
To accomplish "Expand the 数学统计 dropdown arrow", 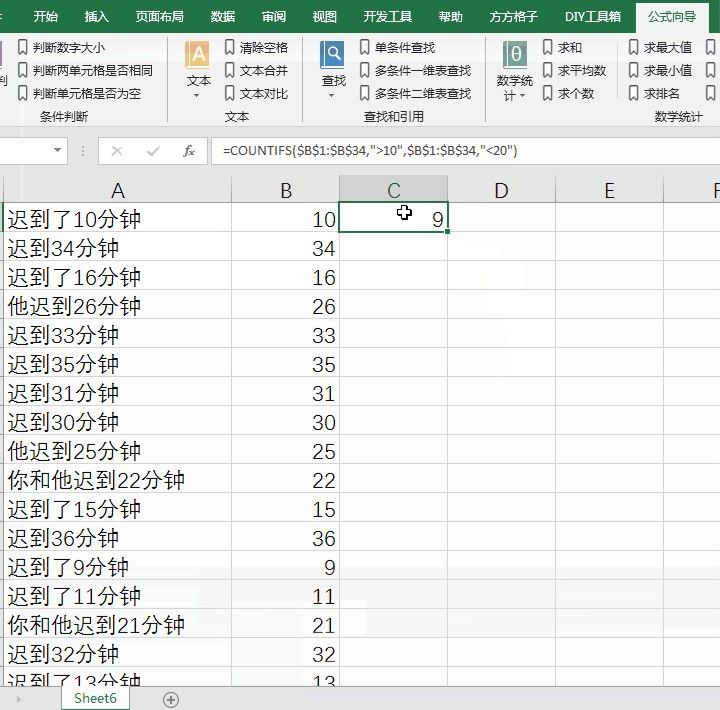I will (522, 96).
